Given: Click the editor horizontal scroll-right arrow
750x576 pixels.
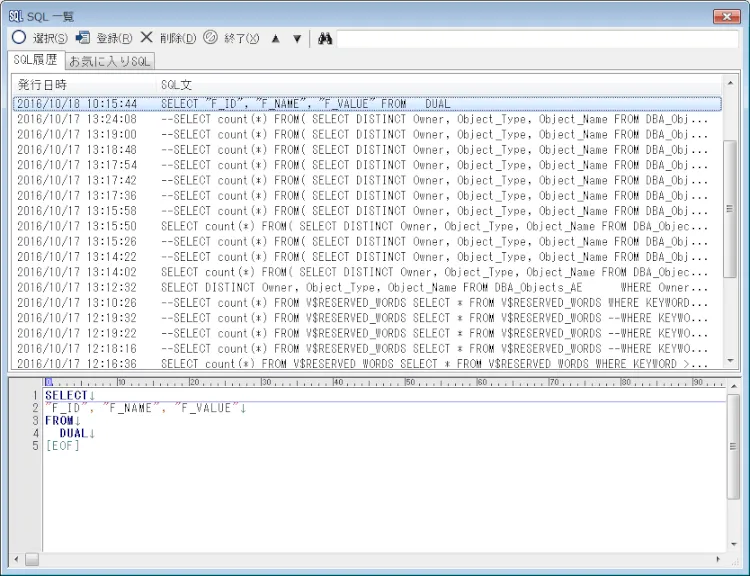Looking at the screenshot, I should coord(717,559).
